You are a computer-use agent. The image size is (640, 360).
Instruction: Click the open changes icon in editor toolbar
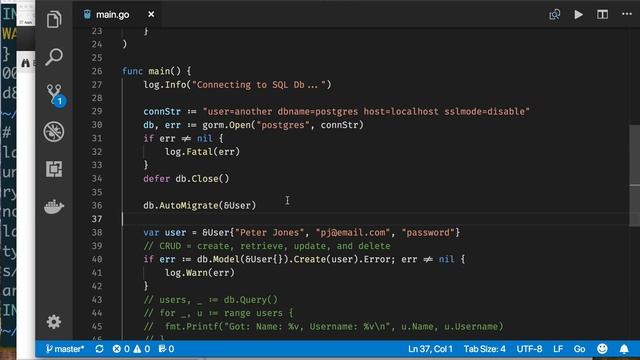point(554,15)
